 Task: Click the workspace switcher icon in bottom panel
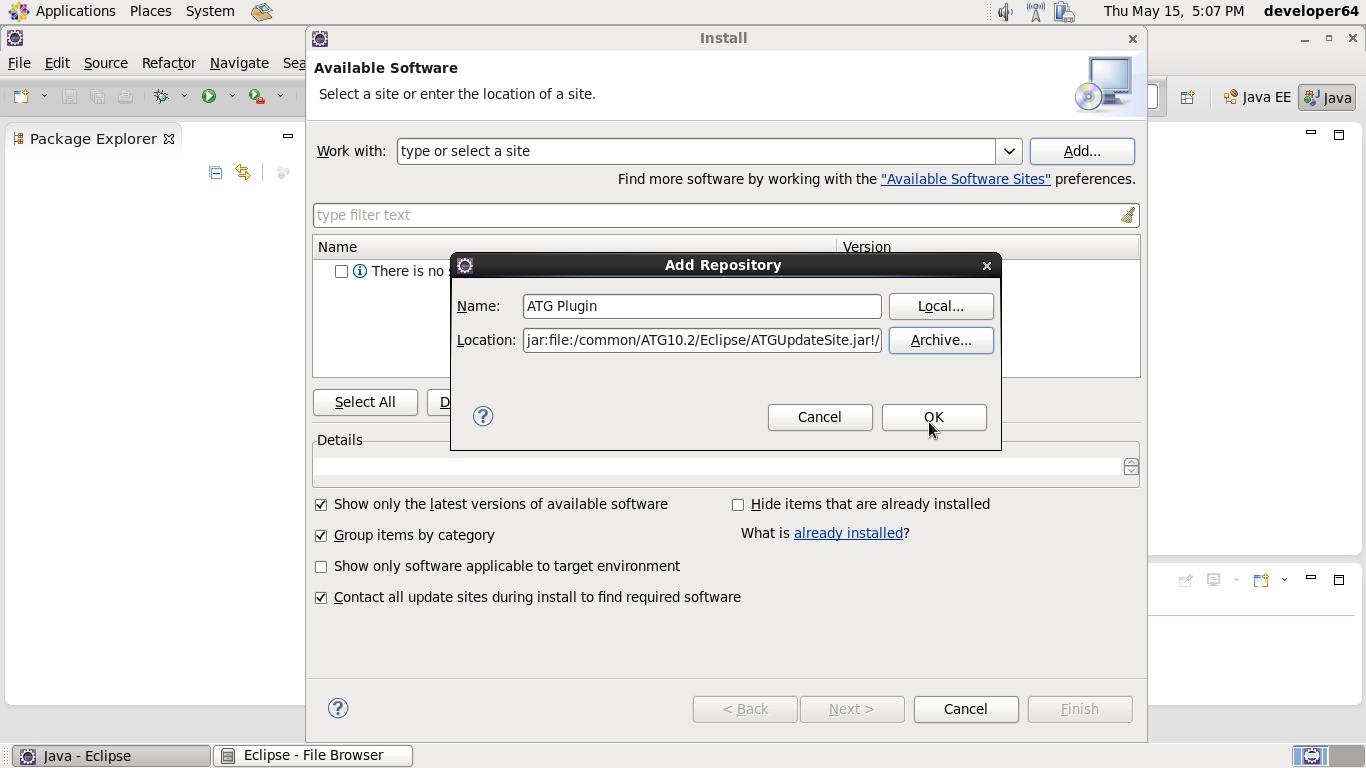1311,756
